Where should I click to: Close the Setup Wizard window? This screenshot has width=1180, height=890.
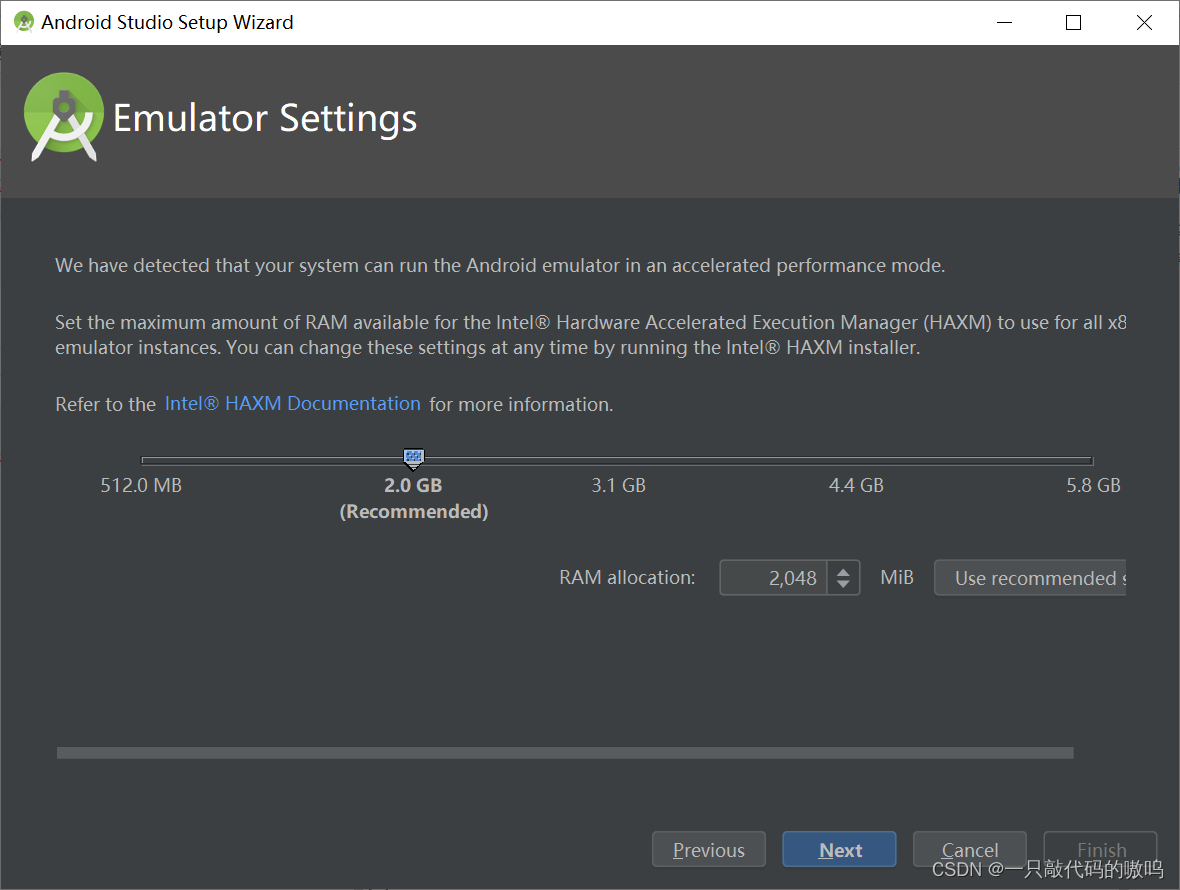point(1144,23)
